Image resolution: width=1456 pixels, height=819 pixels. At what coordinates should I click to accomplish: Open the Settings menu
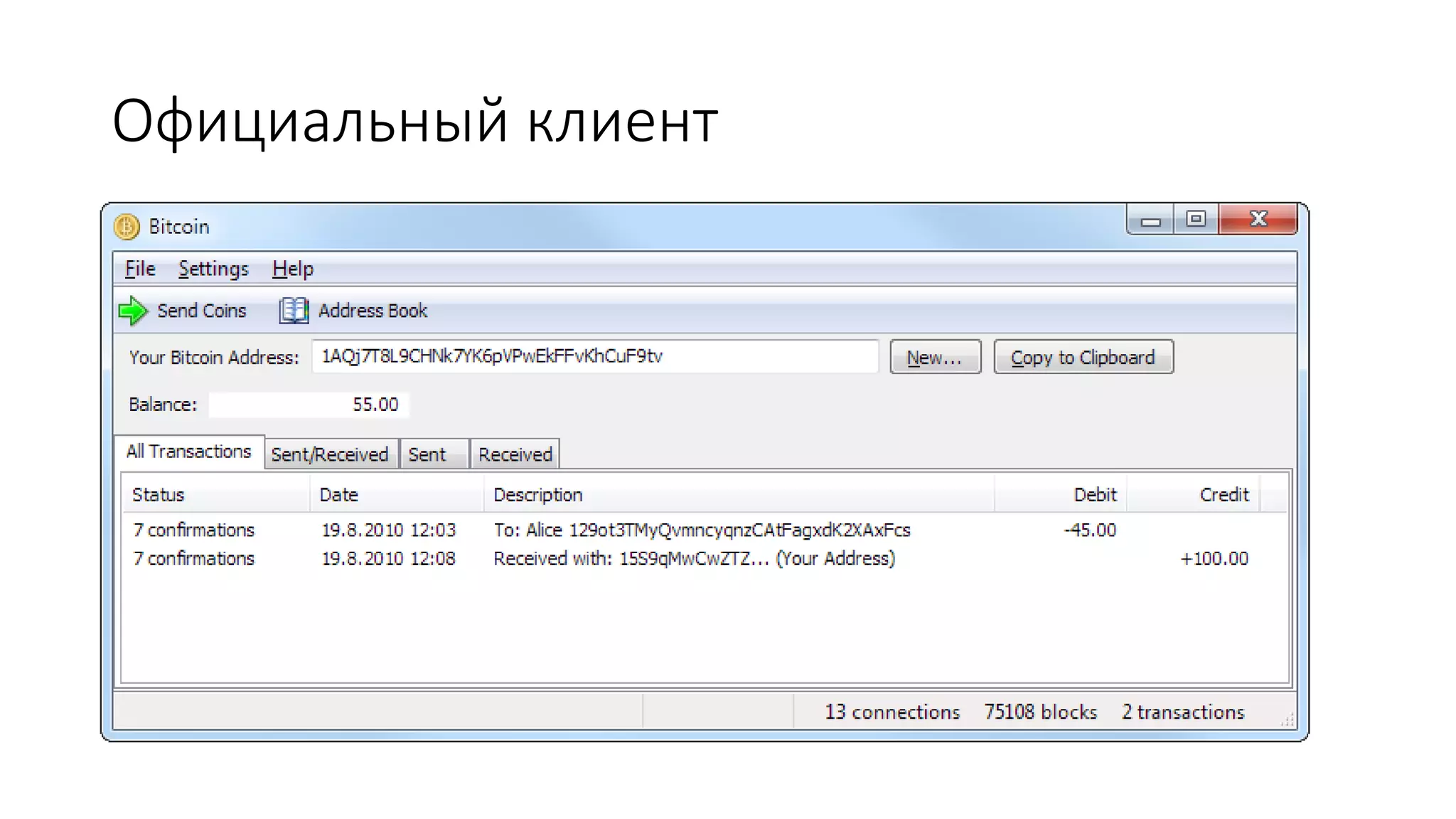coord(213,269)
